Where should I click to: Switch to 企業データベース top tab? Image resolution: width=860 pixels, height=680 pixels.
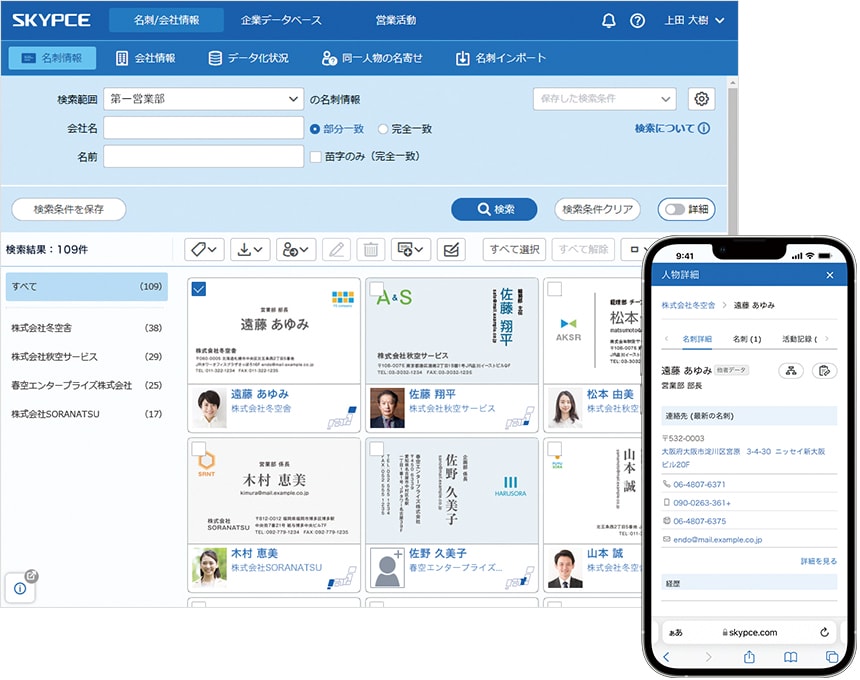click(x=281, y=20)
